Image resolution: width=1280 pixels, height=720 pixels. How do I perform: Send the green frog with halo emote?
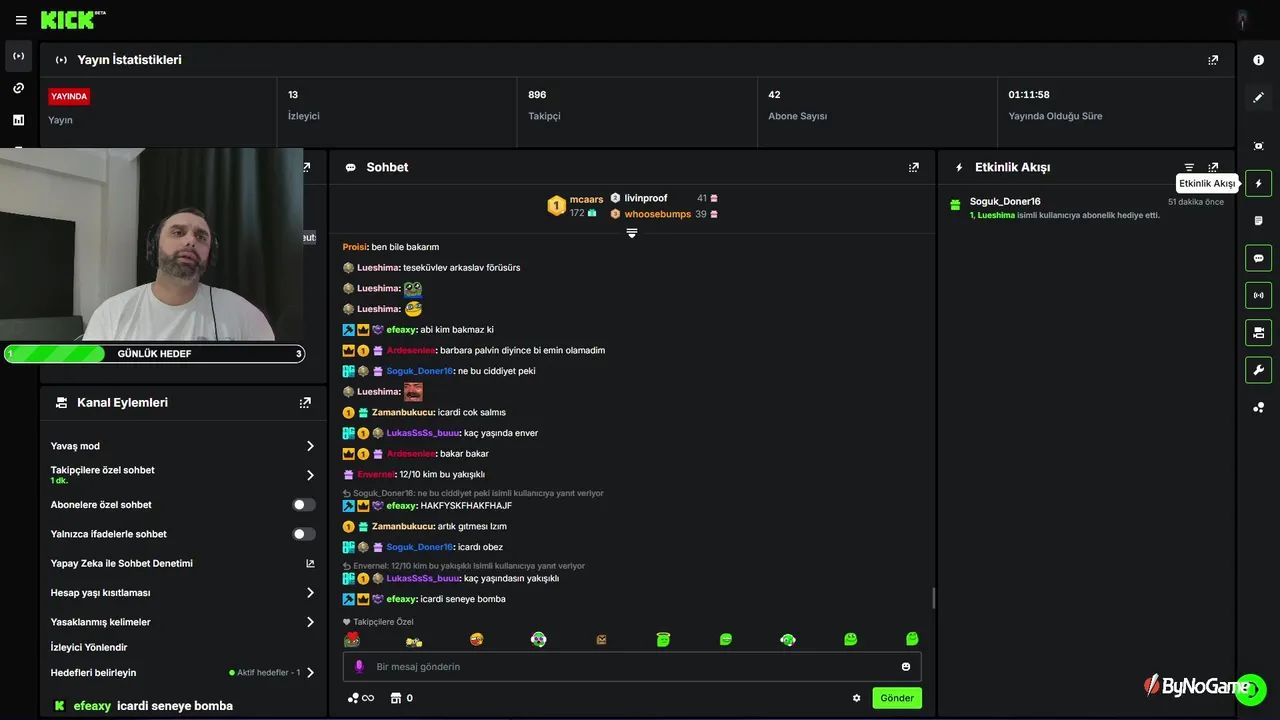click(663, 639)
